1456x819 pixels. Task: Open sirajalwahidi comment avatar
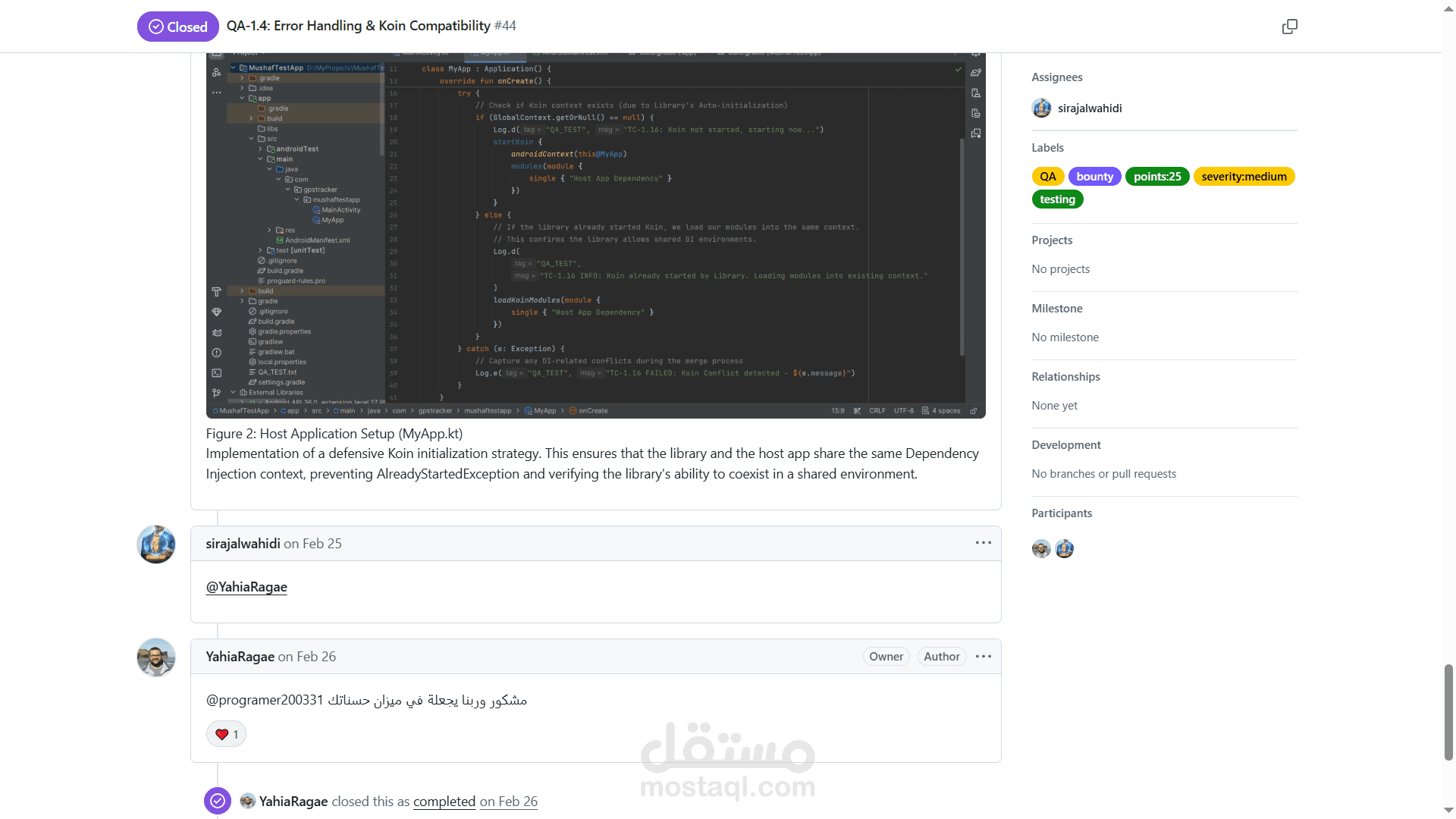(x=156, y=544)
